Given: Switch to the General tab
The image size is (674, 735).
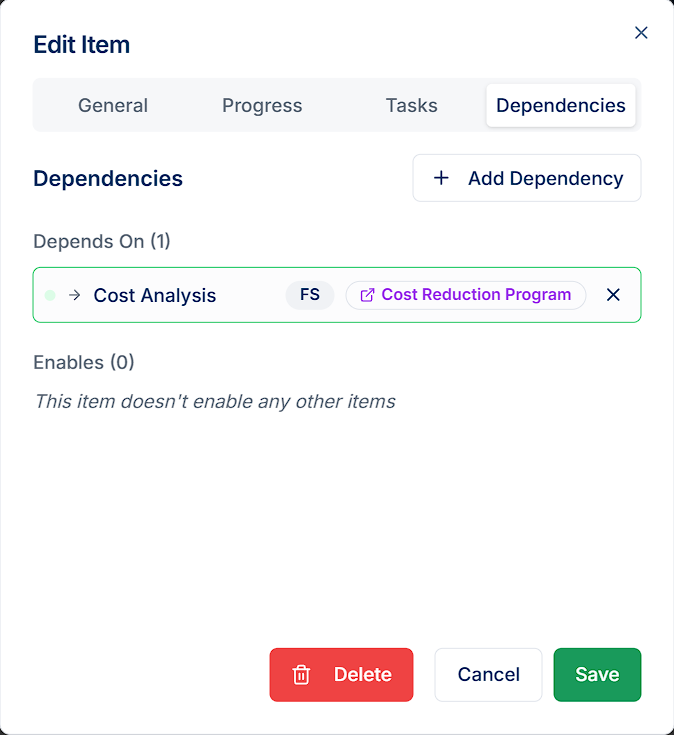Looking at the screenshot, I should pos(113,105).
